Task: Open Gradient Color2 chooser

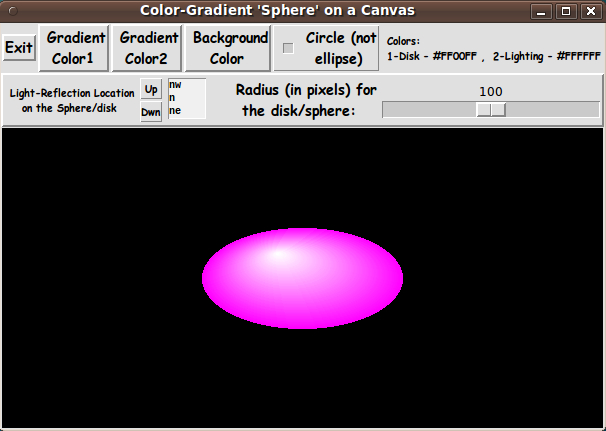Action: (146, 48)
